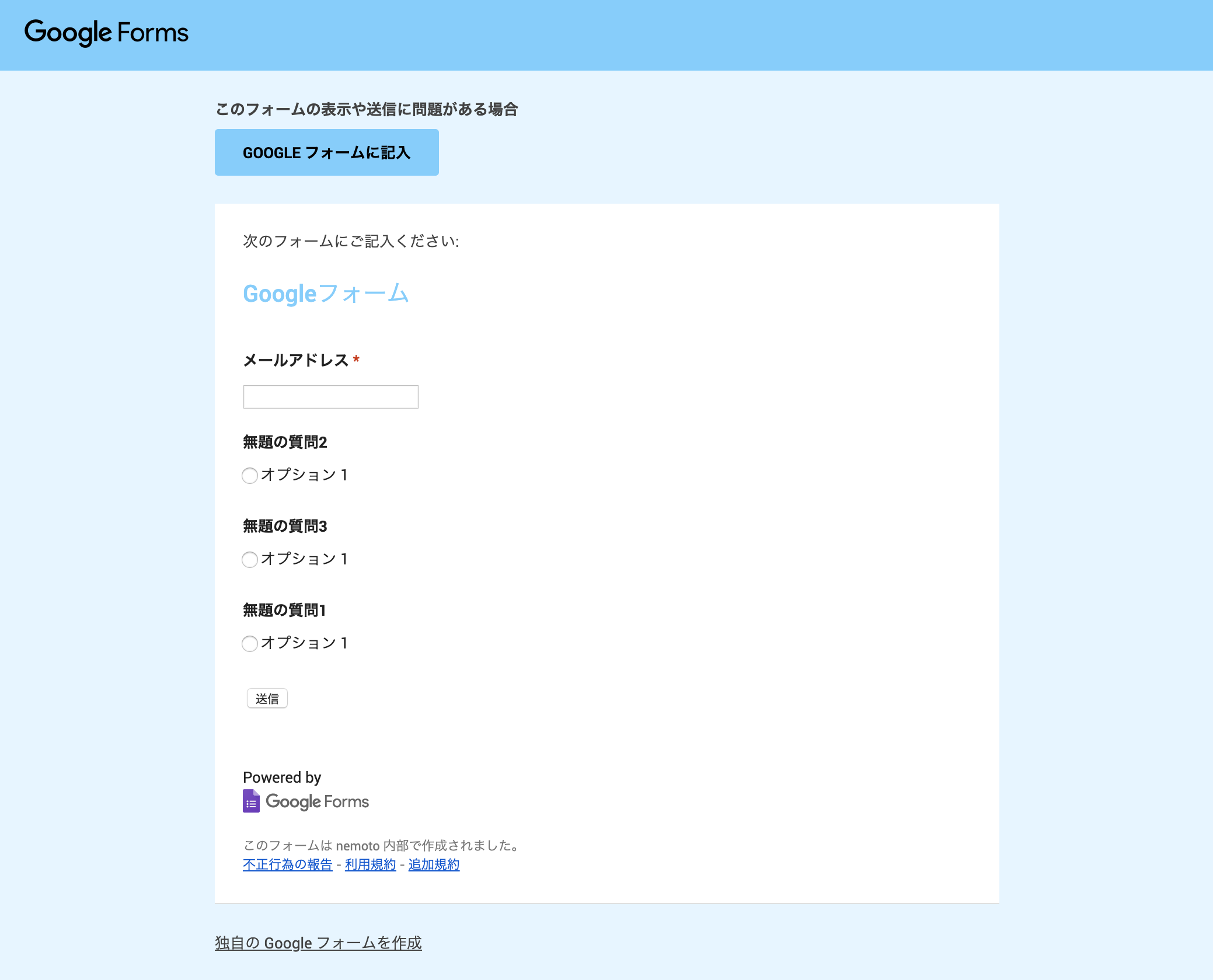
Task: Open the 不正行為の報告 link
Action: pos(288,864)
